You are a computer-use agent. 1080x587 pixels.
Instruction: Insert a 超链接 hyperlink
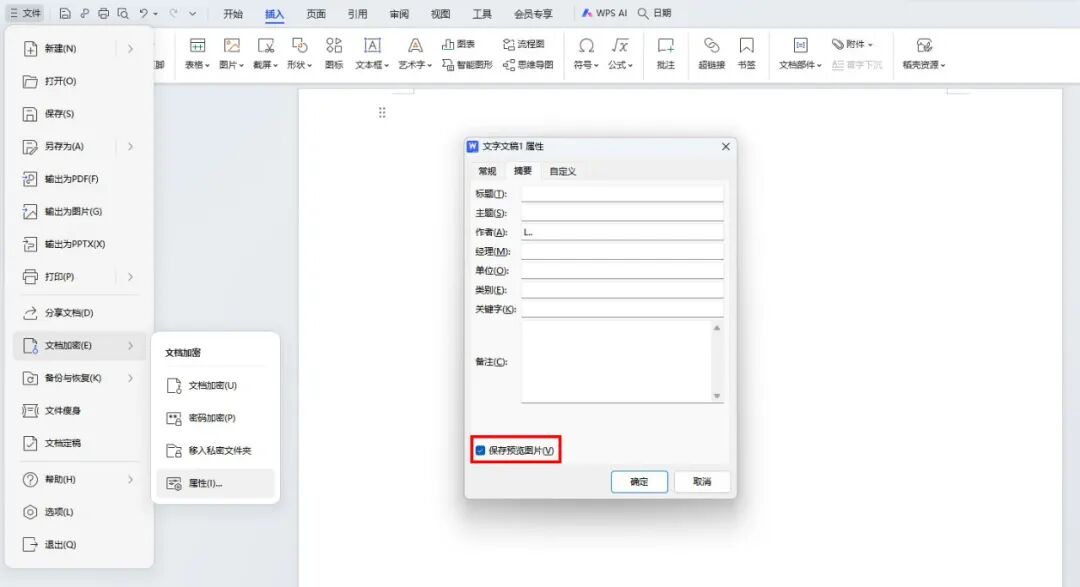coord(712,54)
